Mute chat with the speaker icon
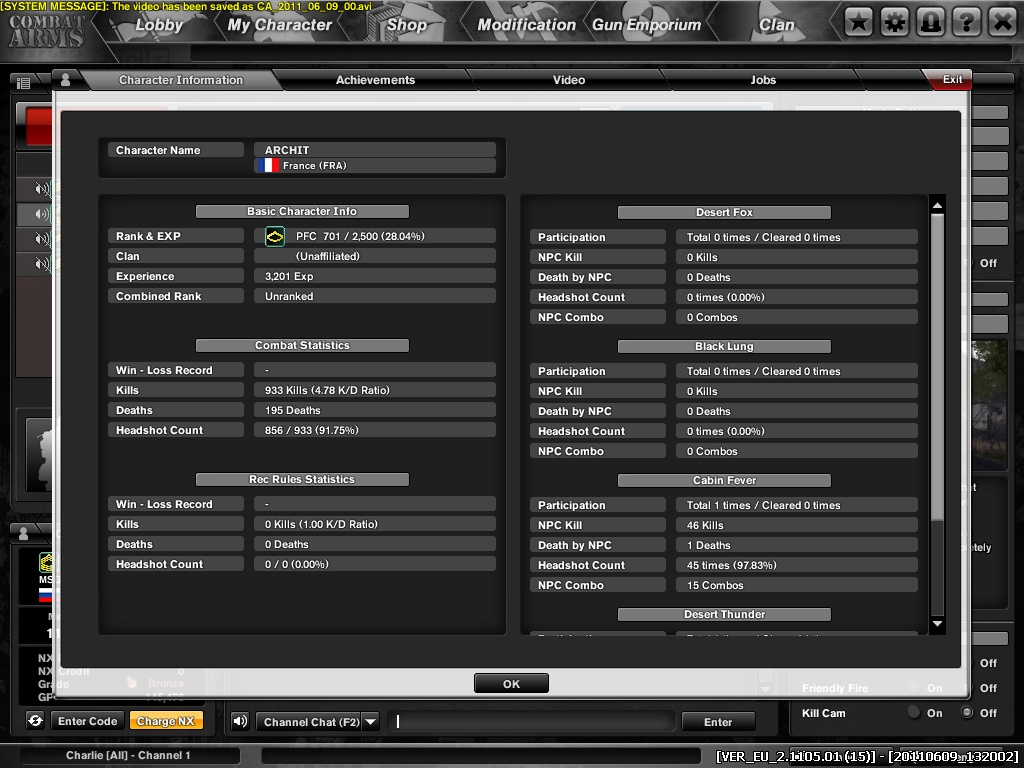The image size is (1024, 768). pyautogui.click(x=240, y=721)
